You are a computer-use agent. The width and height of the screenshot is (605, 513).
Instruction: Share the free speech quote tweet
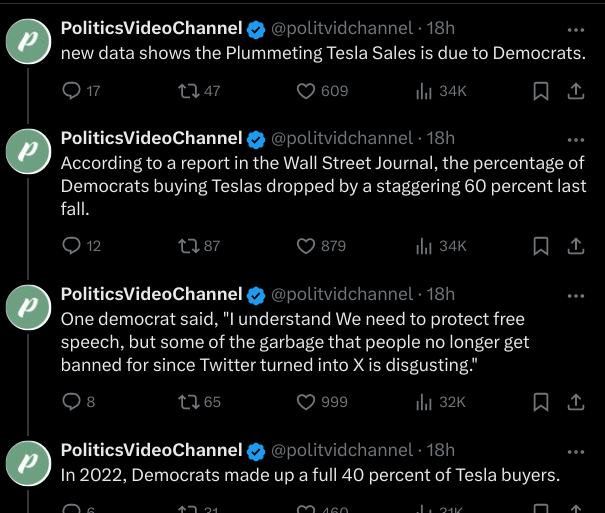pyautogui.click(x=576, y=402)
